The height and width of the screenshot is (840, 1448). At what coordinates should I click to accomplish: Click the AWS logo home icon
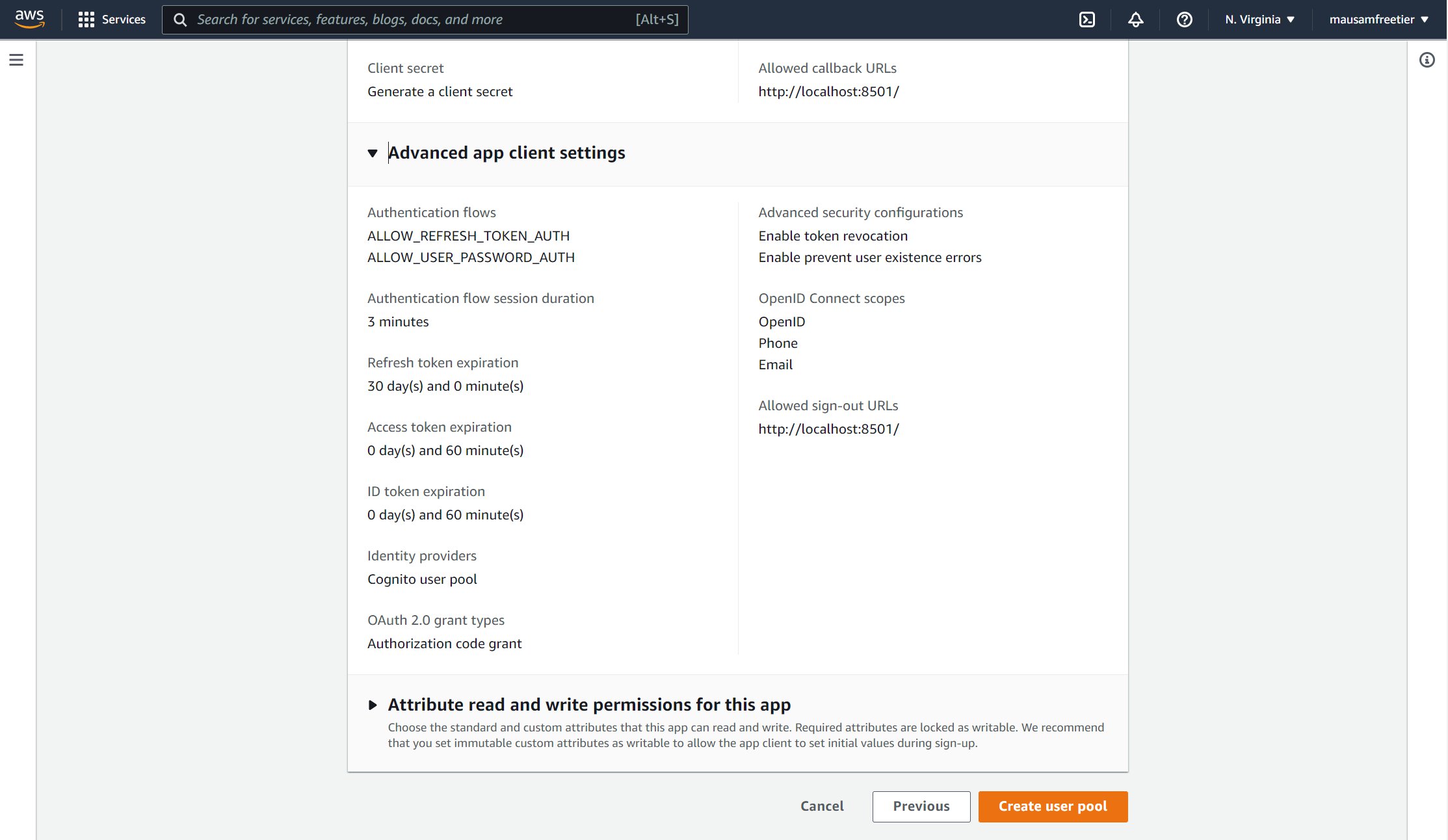click(29, 19)
